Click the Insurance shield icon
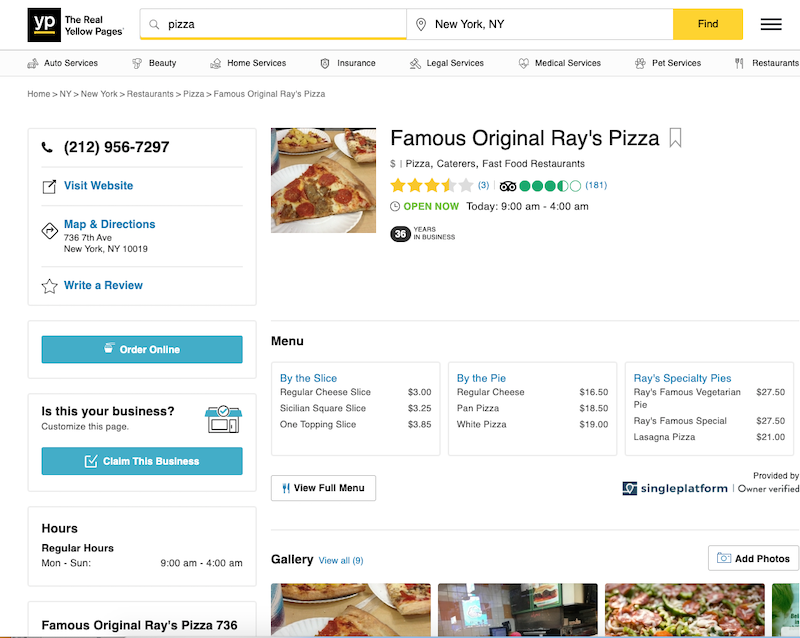 [324, 63]
